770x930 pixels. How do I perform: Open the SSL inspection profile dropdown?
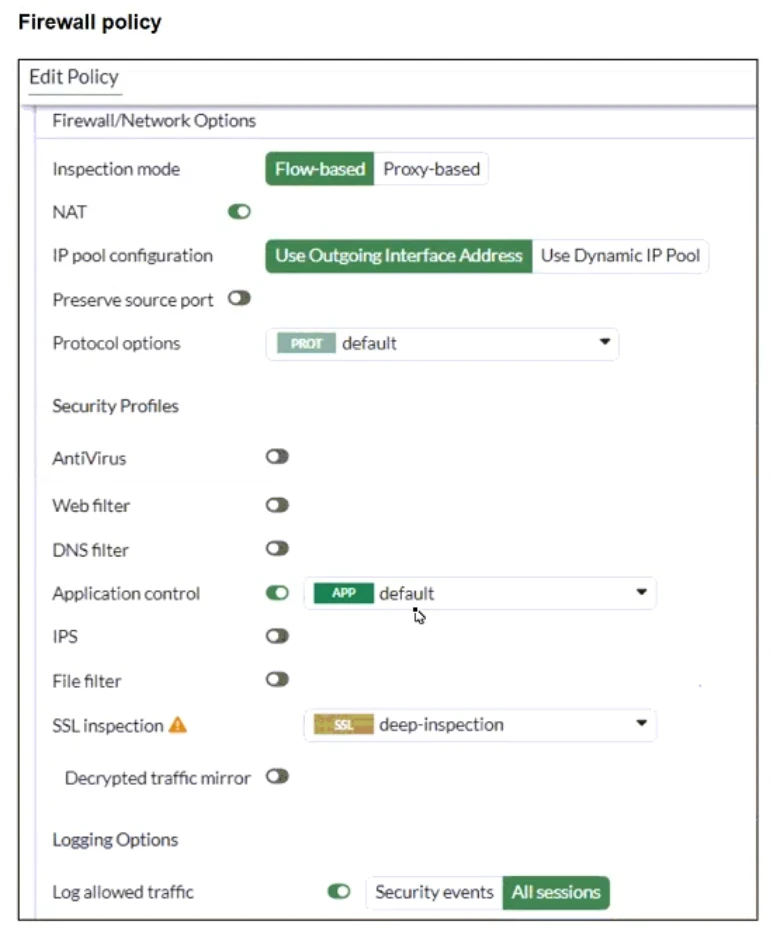pyautogui.click(x=641, y=725)
